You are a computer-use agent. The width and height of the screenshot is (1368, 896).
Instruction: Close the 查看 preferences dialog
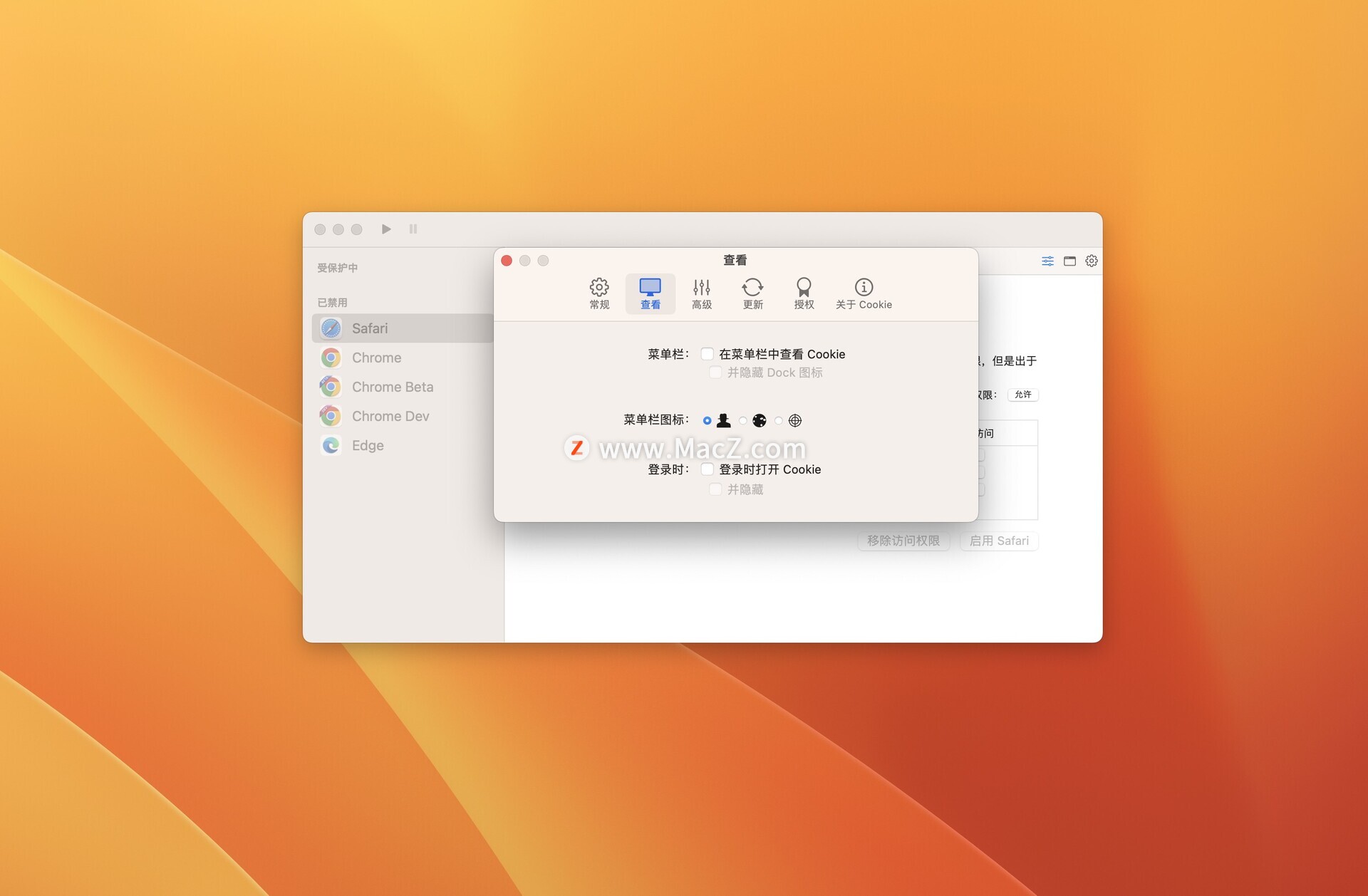(507, 261)
